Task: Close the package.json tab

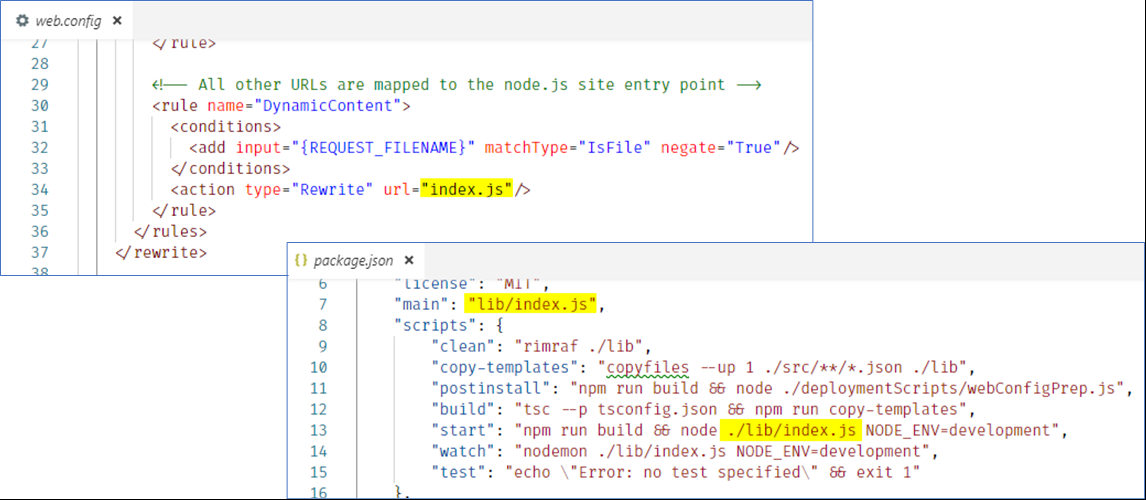Action: (409, 260)
